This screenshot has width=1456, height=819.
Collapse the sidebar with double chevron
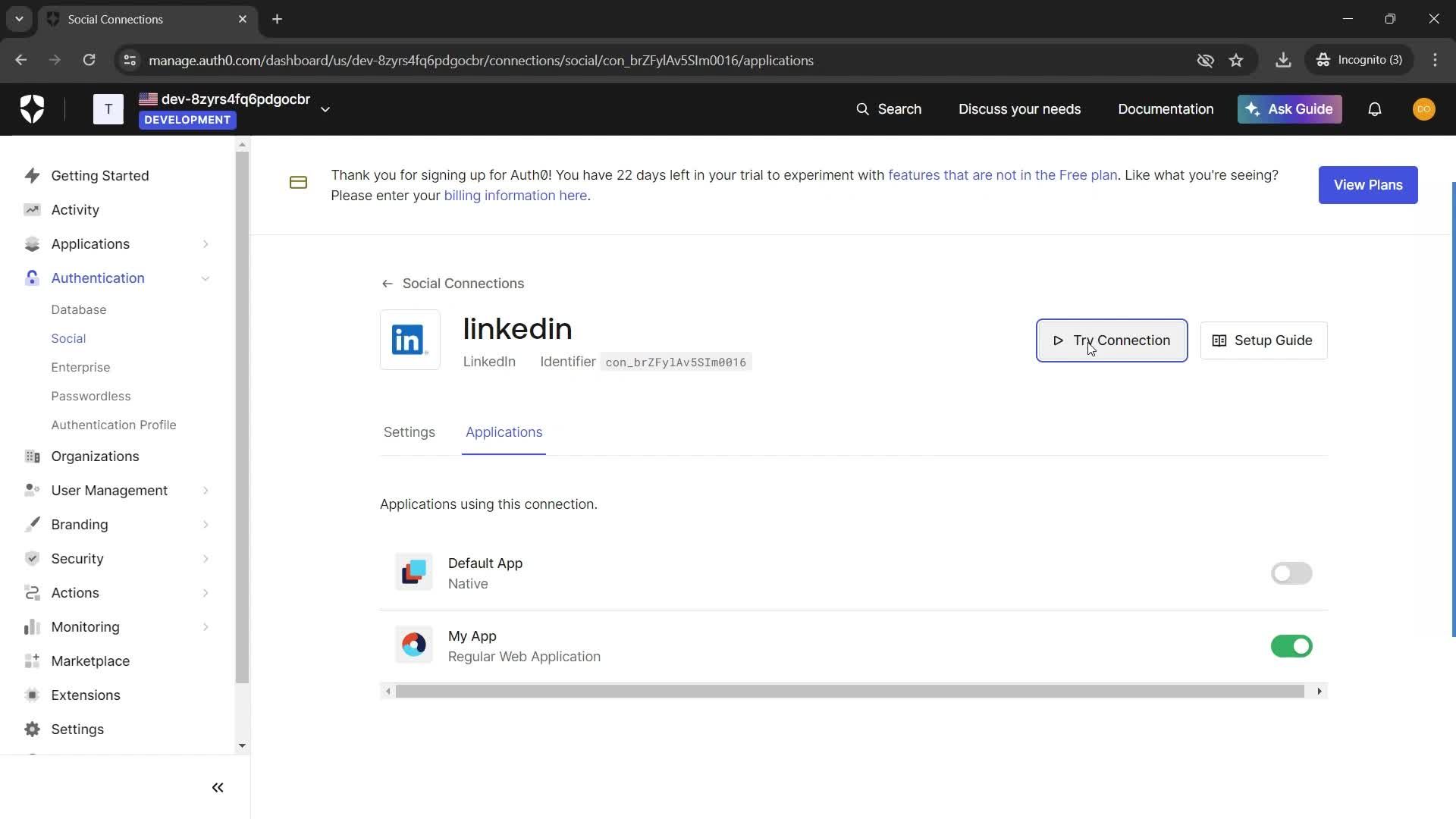[218, 788]
